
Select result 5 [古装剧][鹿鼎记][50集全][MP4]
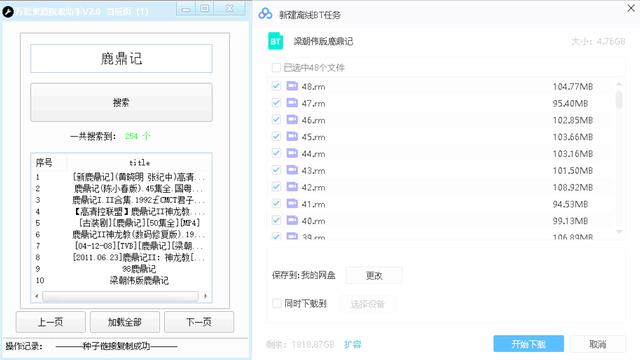121,223
